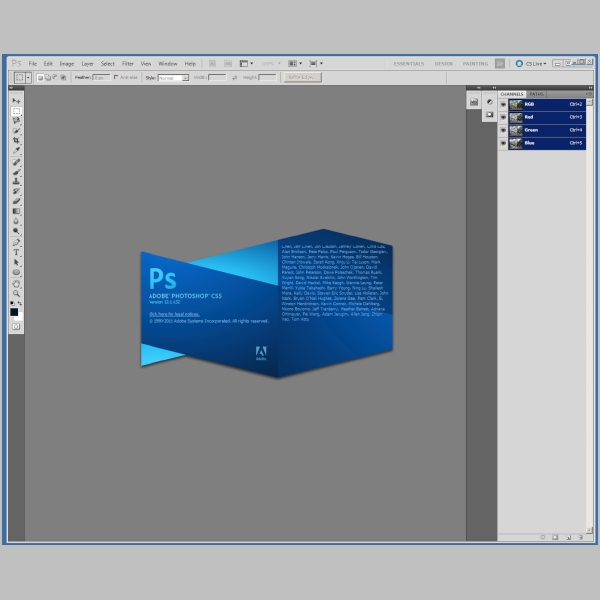Click the Subtract from selection icon

[x=55, y=78]
